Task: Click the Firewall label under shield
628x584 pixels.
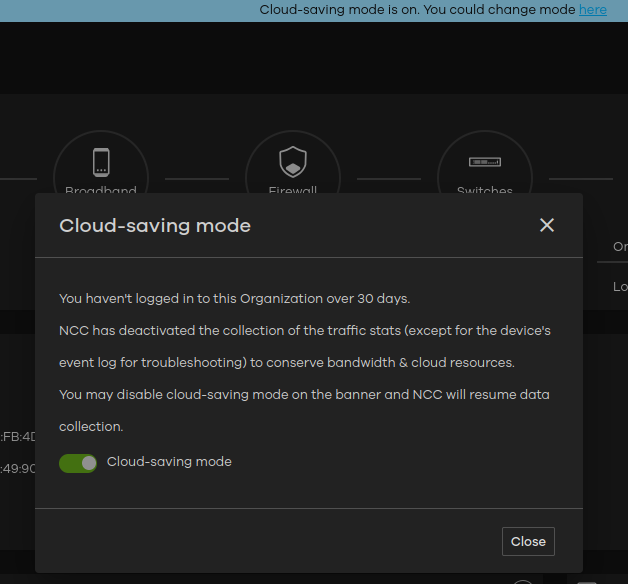Action: tap(293, 189)
